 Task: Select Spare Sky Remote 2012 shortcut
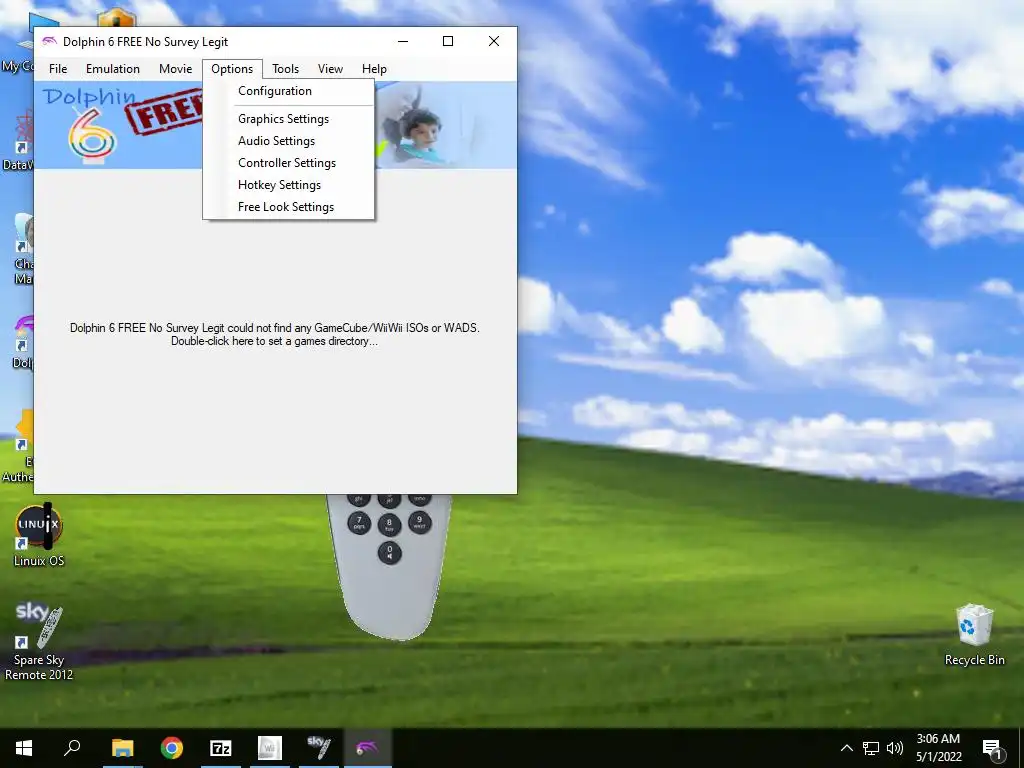(39, 642)
